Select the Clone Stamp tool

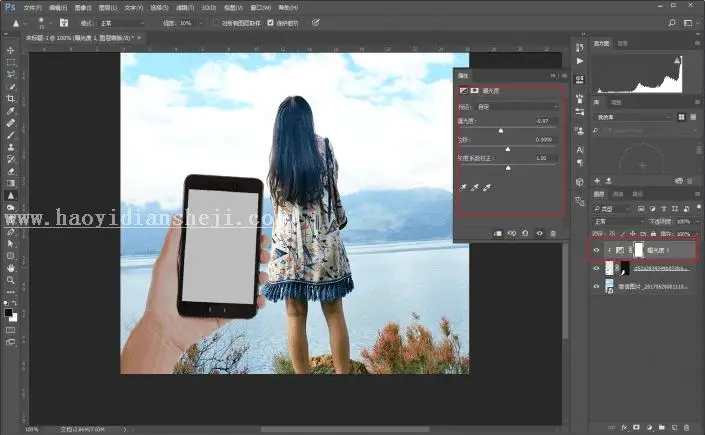10,147
